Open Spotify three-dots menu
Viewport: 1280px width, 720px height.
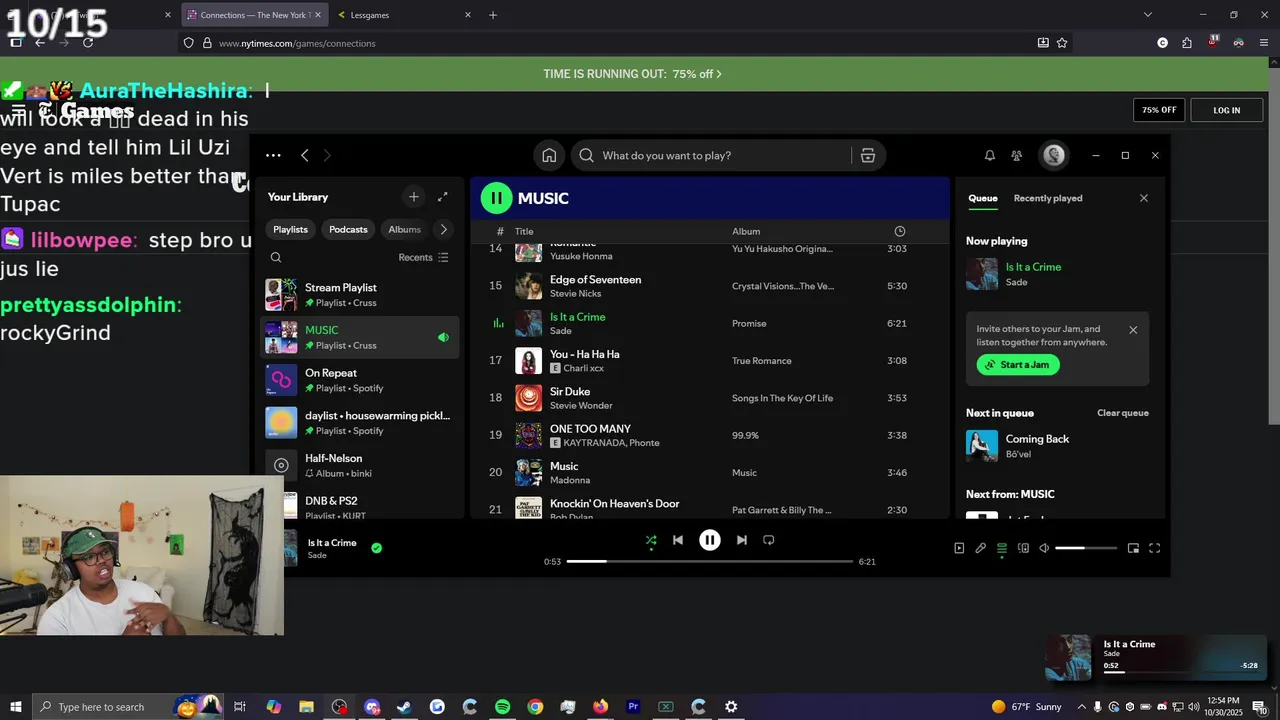(273, 155)
